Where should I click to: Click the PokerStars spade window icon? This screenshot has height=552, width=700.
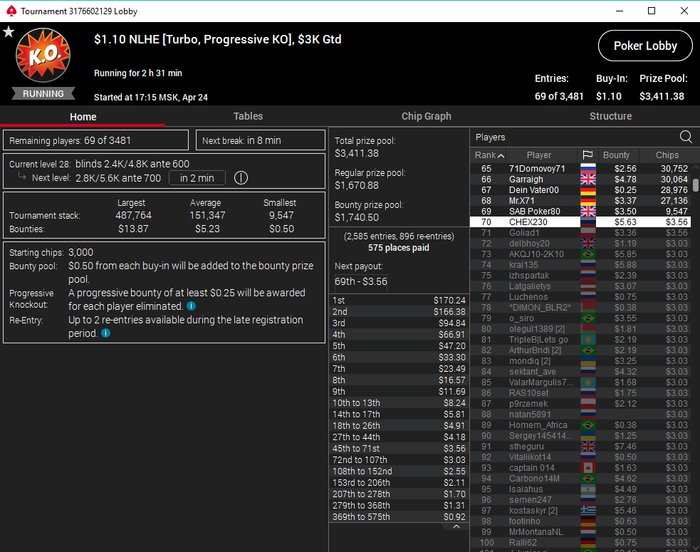(x=11, y=11)
